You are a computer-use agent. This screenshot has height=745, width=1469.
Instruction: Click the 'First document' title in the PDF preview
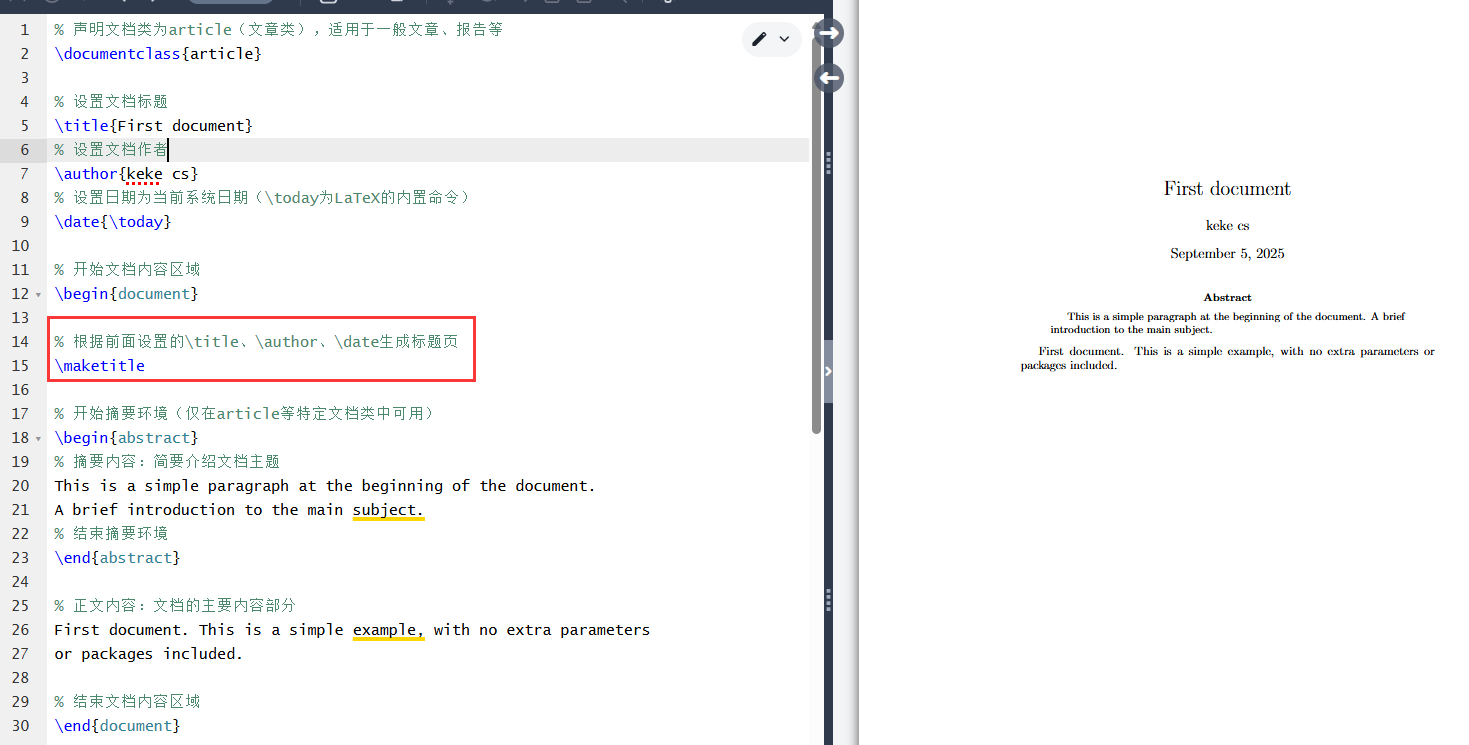(1227, 189)
